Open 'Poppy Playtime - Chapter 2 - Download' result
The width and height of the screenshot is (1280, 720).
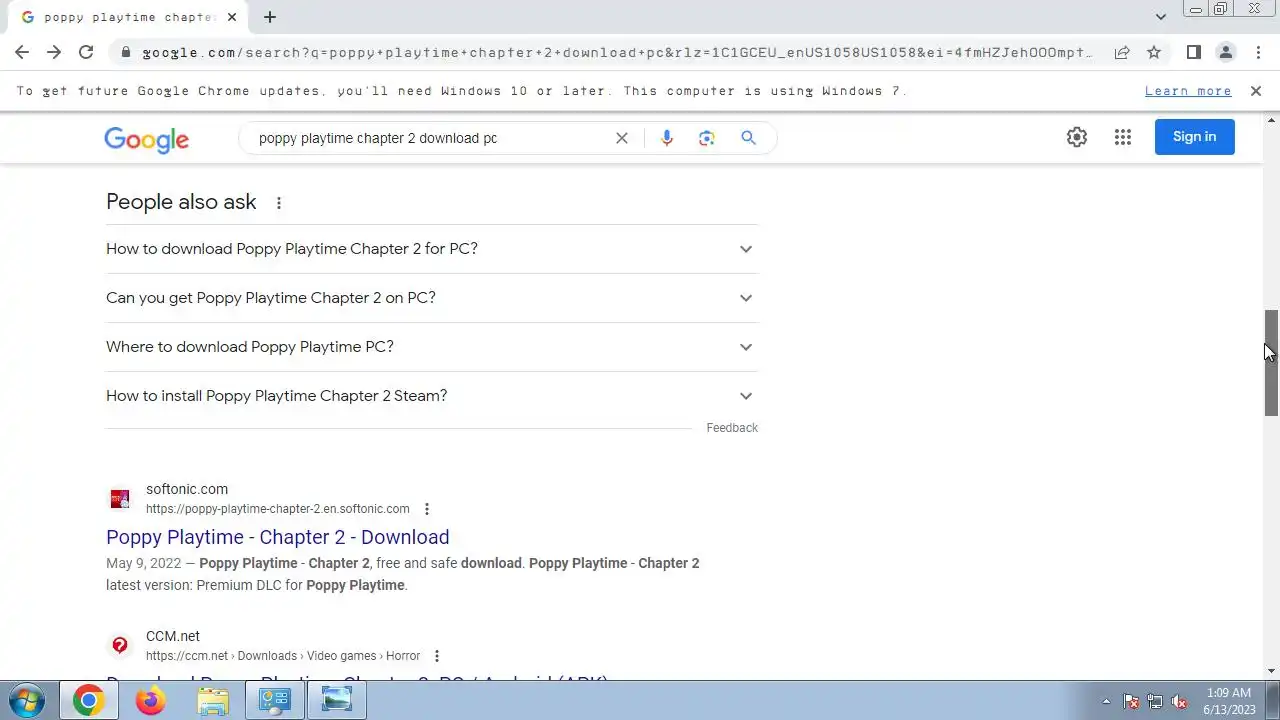[278, 537]
